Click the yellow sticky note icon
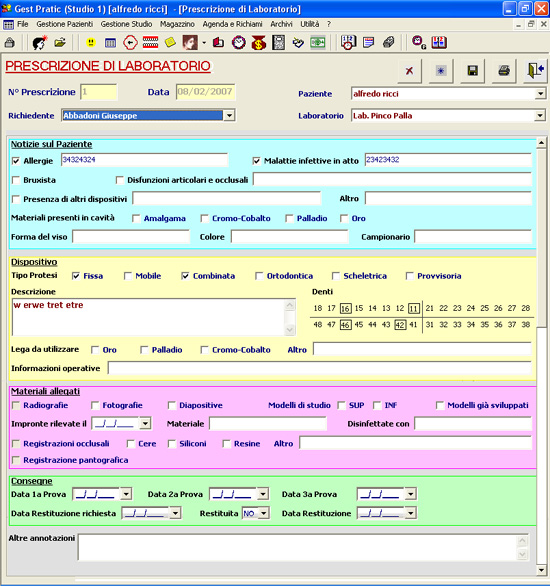The height and width of the screenshot is (586, 550). (170, 42)
